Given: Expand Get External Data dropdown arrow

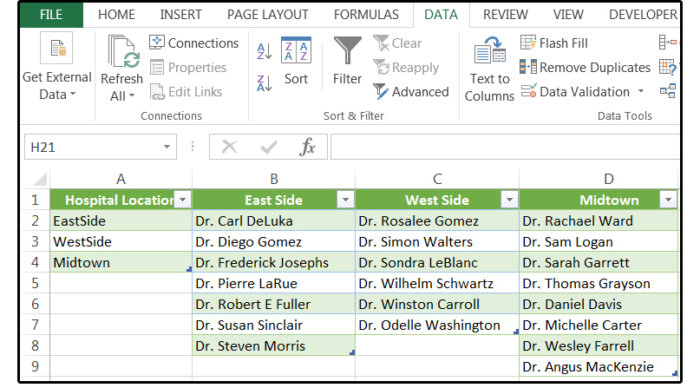Looking at the screenshot, I should click(x=72, y=94).
